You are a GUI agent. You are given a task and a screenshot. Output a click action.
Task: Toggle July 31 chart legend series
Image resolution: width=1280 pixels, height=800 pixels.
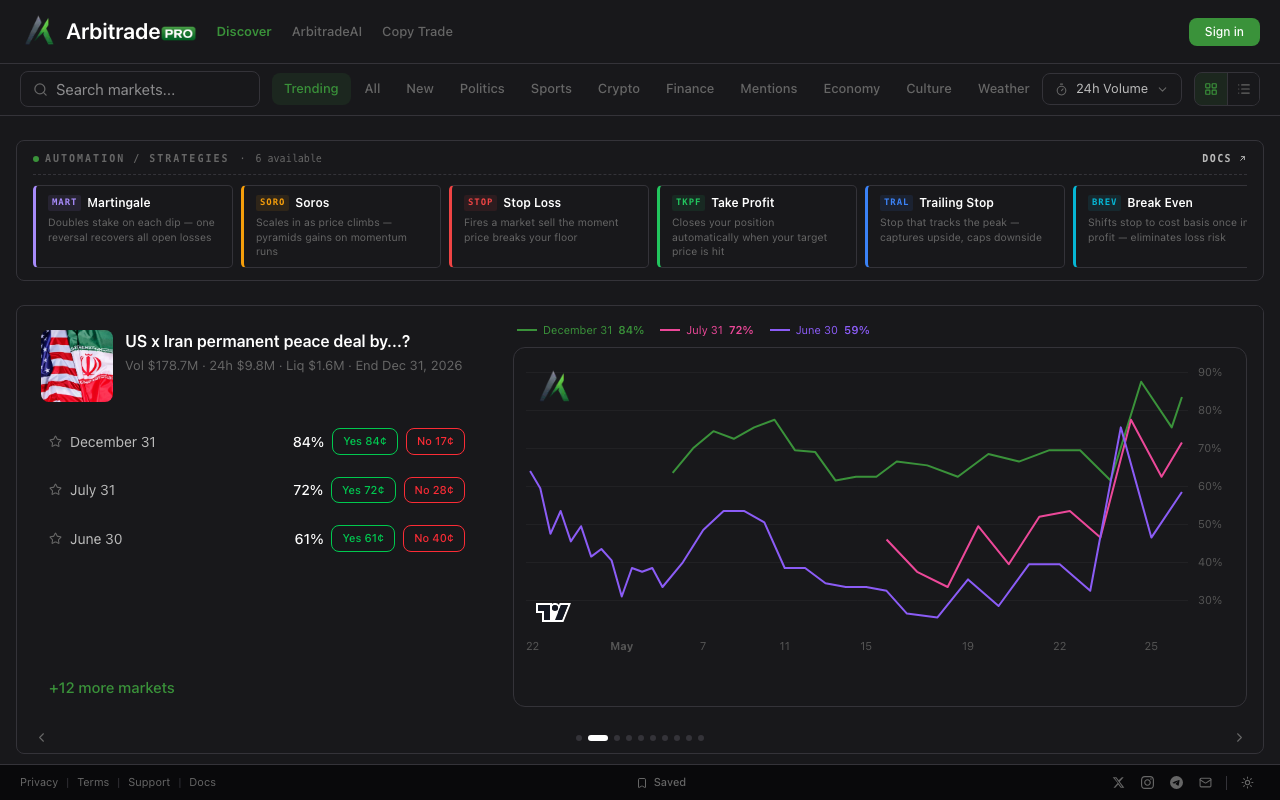[x=707, y=330]
